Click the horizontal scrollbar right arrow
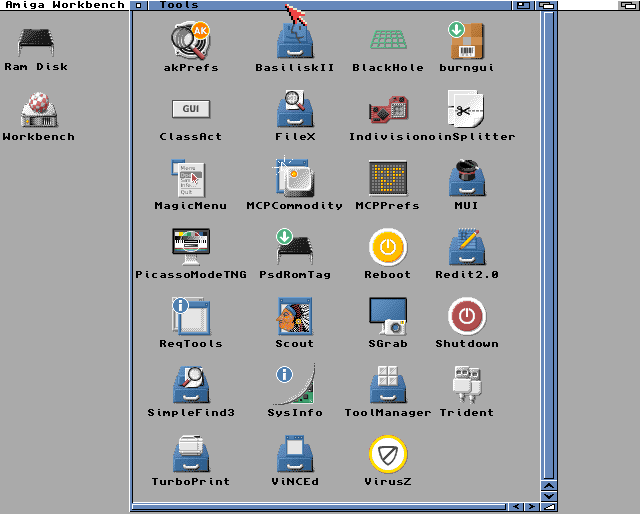Image resolution: width=640 pixels, height=514 pixels. pos(530,507)
